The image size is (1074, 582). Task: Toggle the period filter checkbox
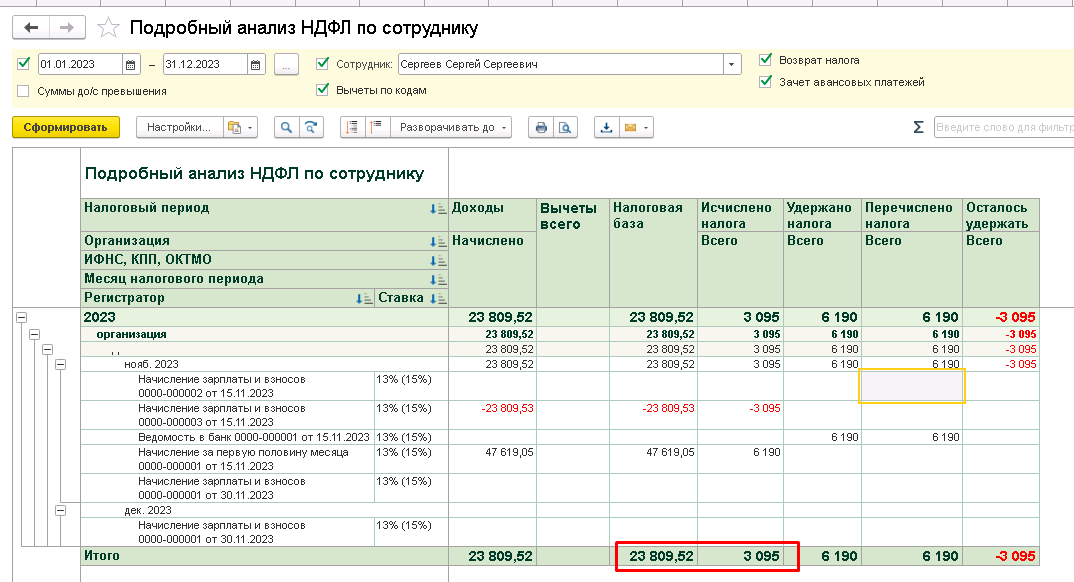tap(23, 64)
